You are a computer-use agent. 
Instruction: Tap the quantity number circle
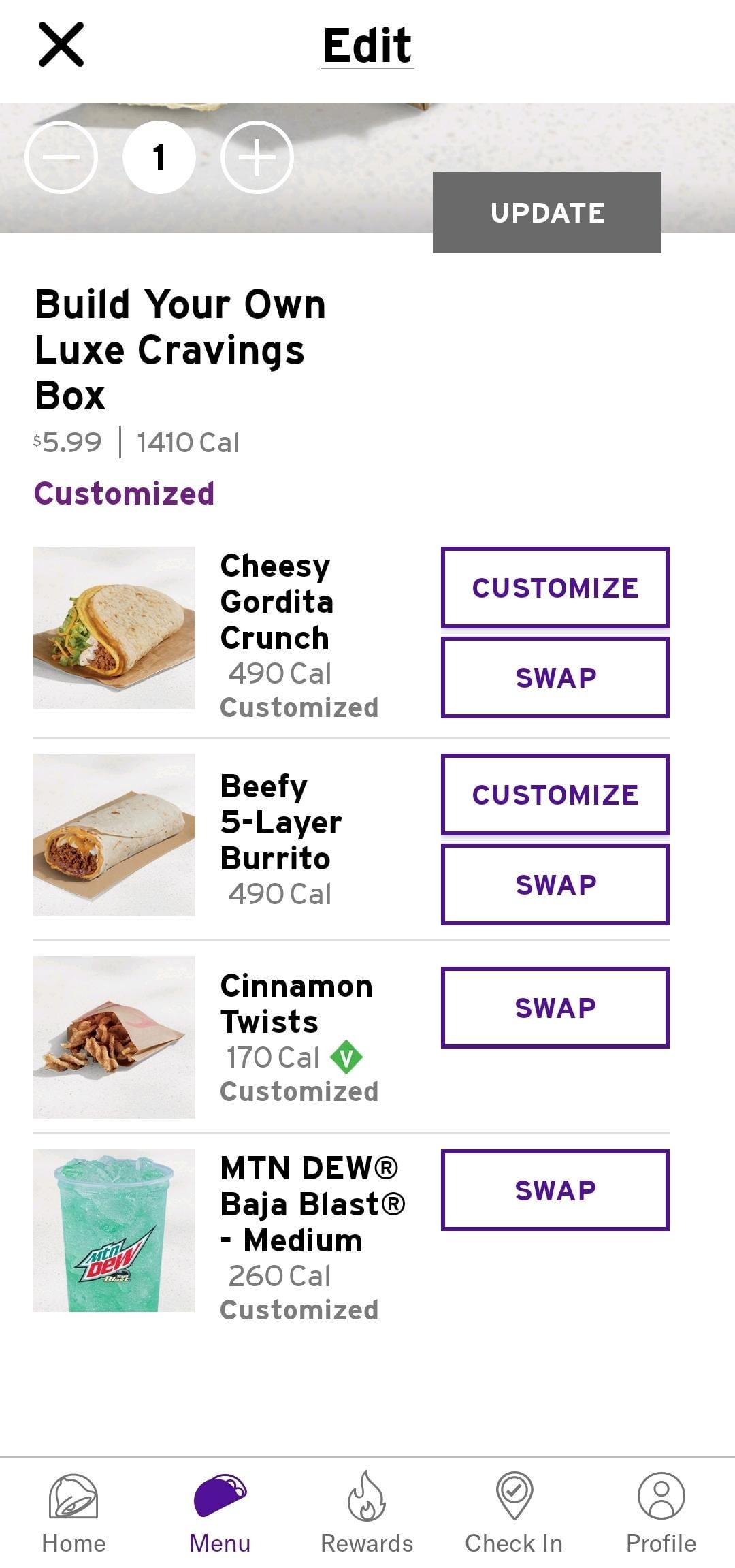point(159,157)
